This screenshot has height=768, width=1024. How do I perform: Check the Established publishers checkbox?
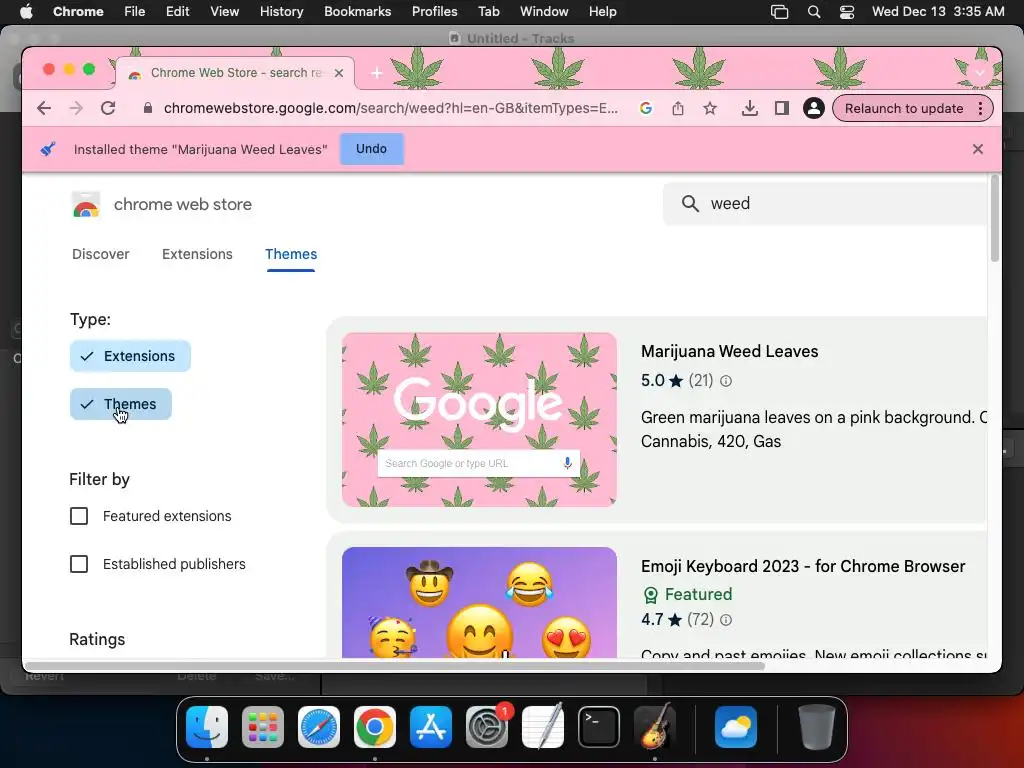(79, 564)
